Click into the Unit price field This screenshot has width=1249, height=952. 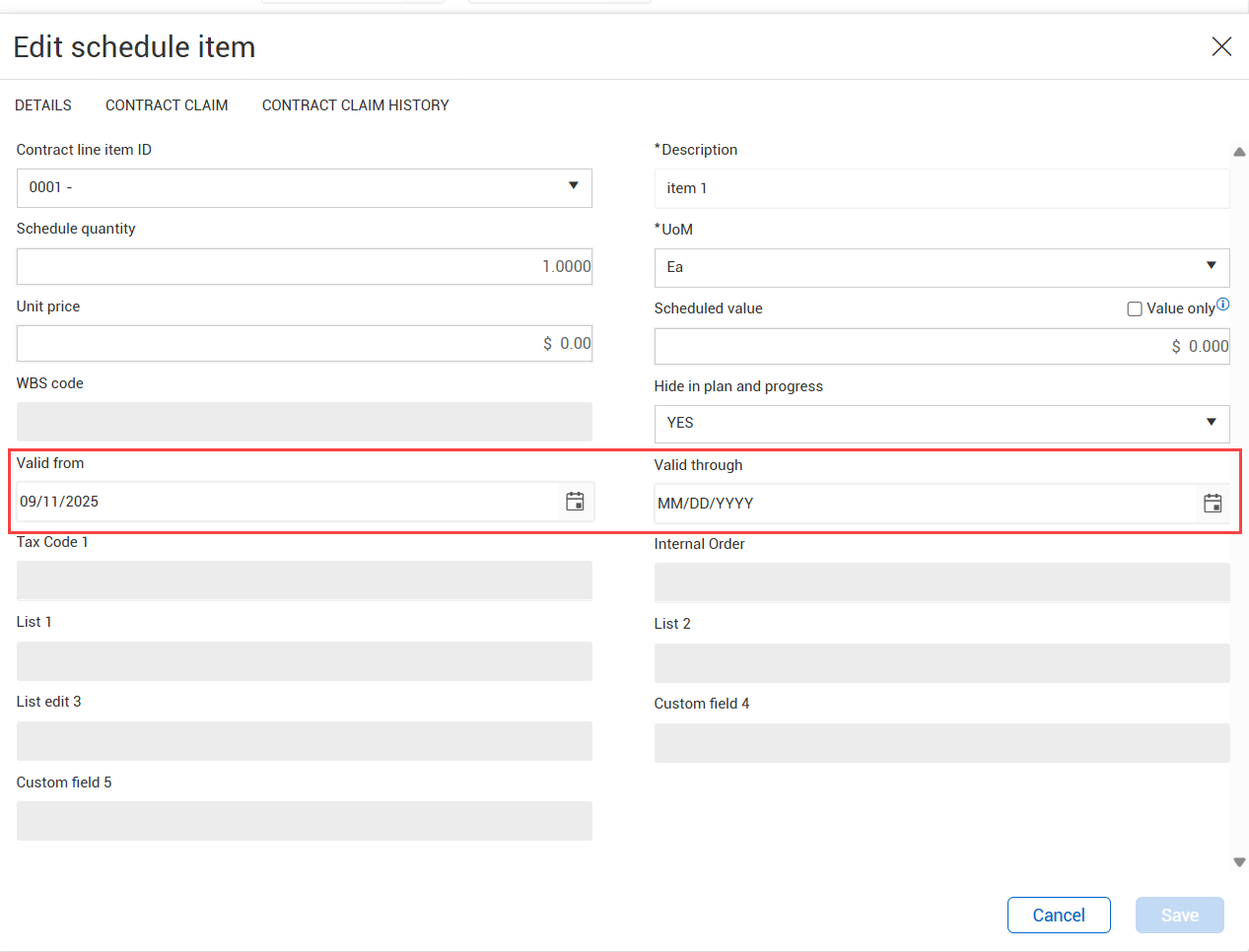(x=304, y=344)
